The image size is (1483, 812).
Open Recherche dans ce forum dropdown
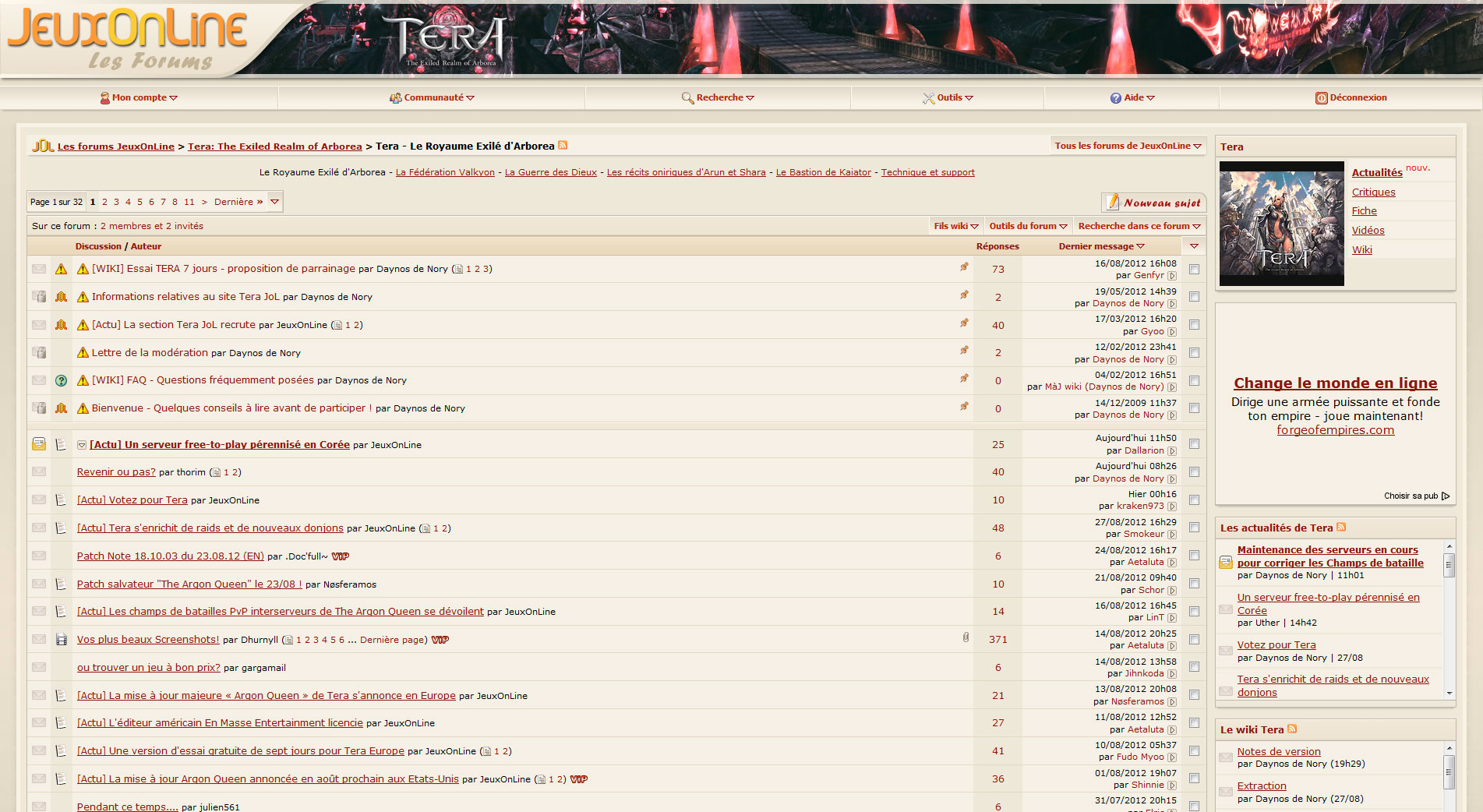click(1139, 226)
